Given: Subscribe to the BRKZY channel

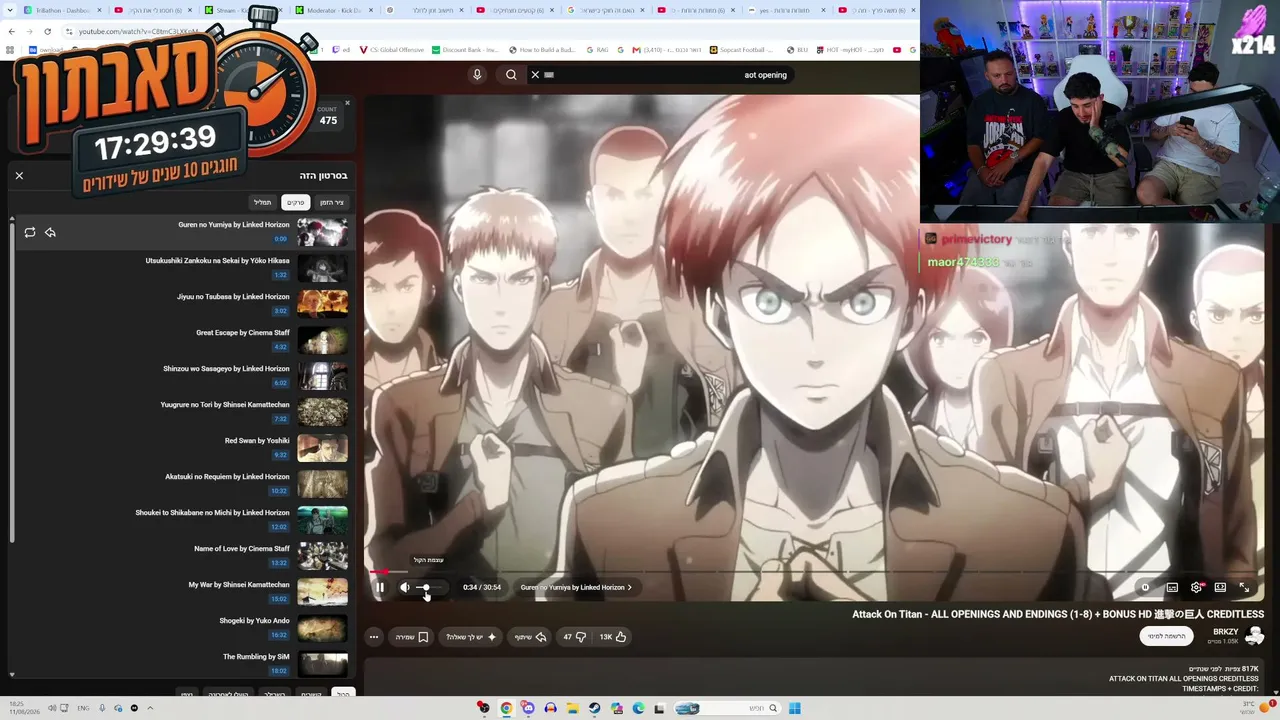Looking at the screenshot, I should click(x=1167, y=636).
